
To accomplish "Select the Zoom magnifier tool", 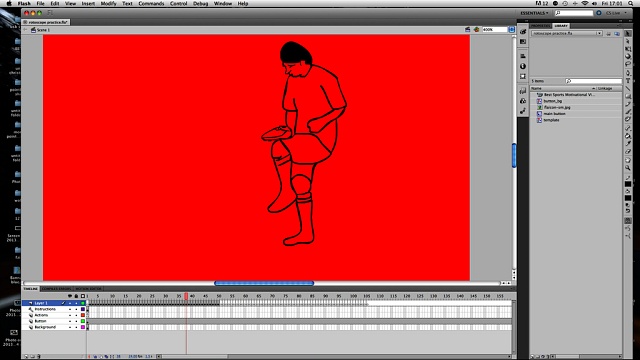I will click(x=628, y=168).
